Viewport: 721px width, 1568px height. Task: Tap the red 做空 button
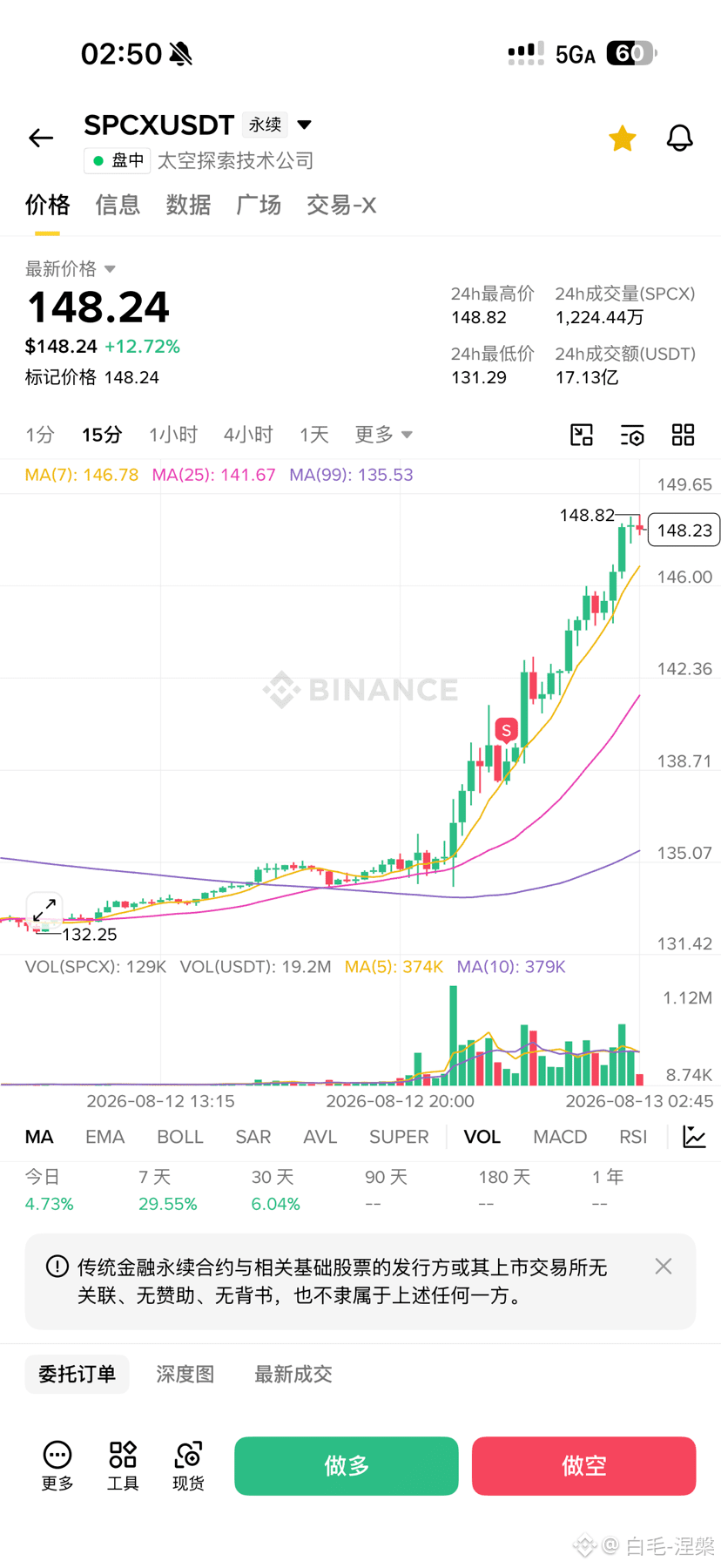click(x=584, y=1466)
